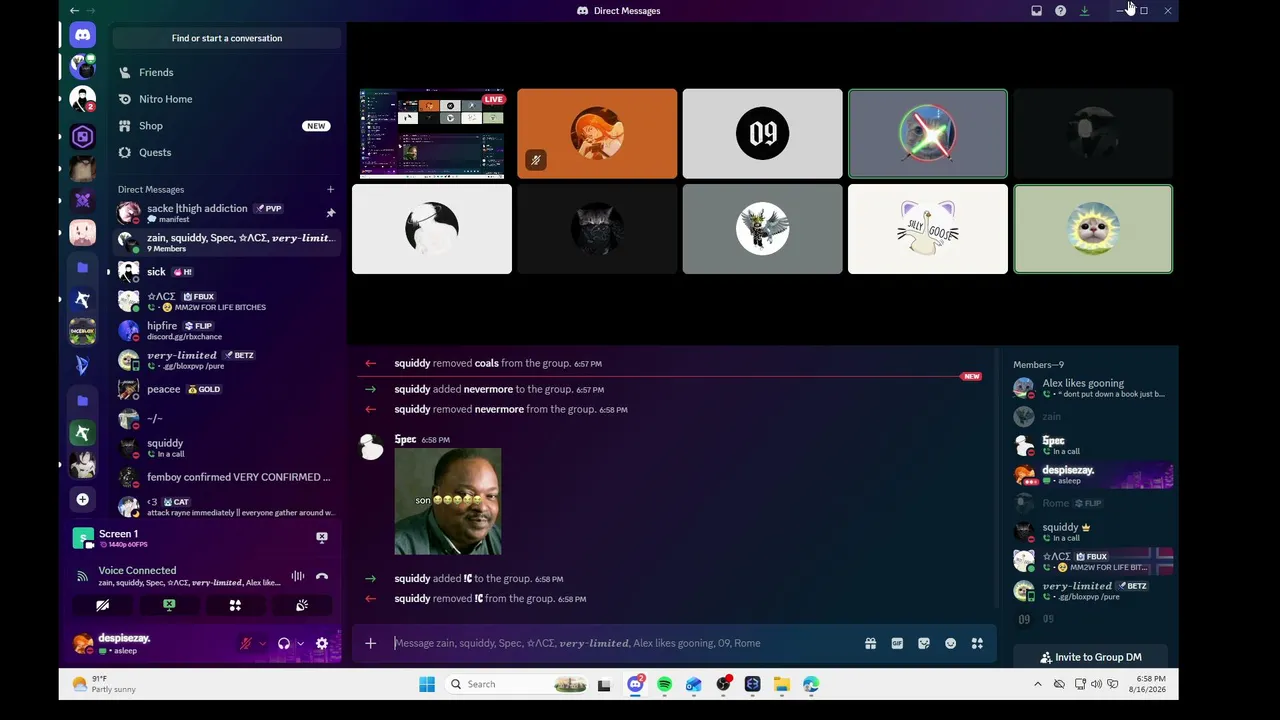The height and width of the screenshot is (720, 1280).
Task: Toggle screen share with green monitor button
Action: (169, 605)
